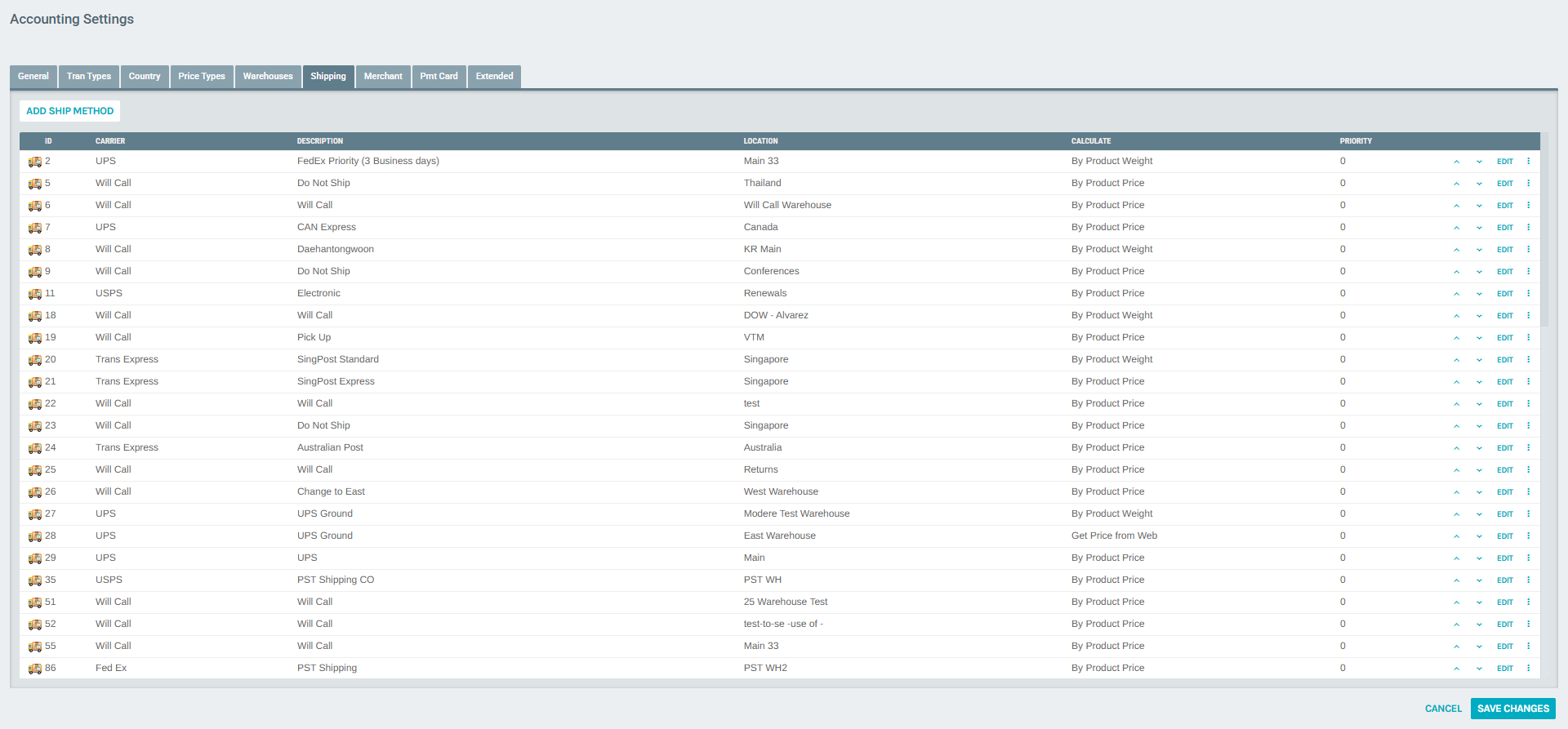Edit the Daehantongwoon ship method
Viewport: 1568px width, 729px height.
[x=1505, y=250]
